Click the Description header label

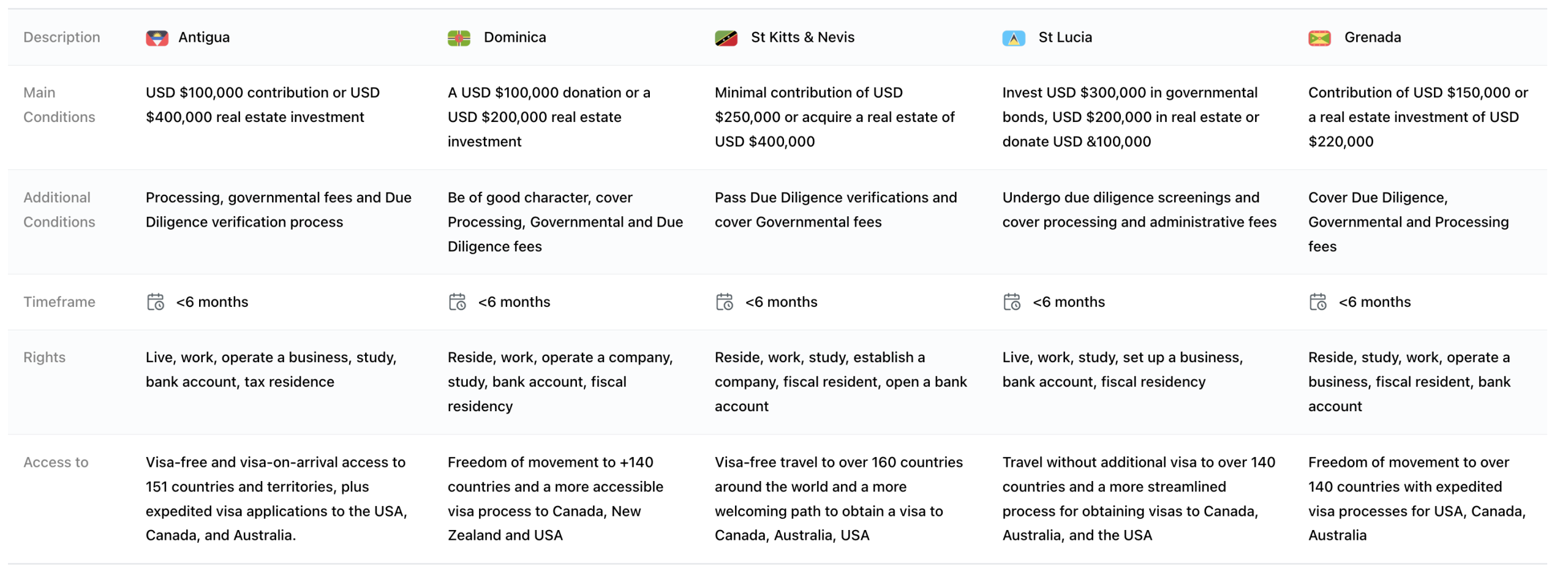(61, 37)
